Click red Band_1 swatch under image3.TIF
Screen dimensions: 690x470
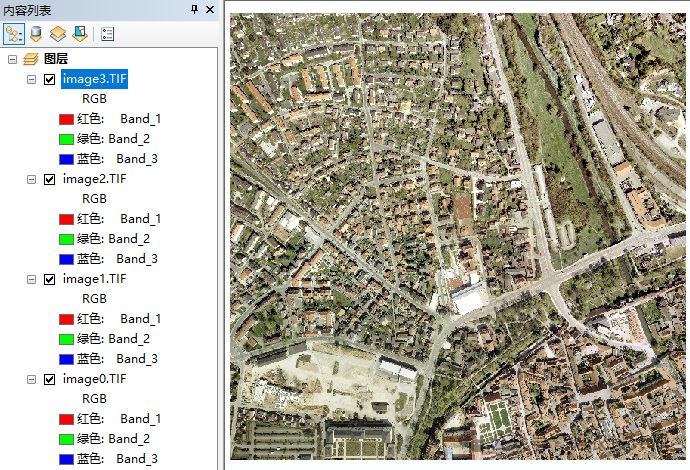pos(66,119)
